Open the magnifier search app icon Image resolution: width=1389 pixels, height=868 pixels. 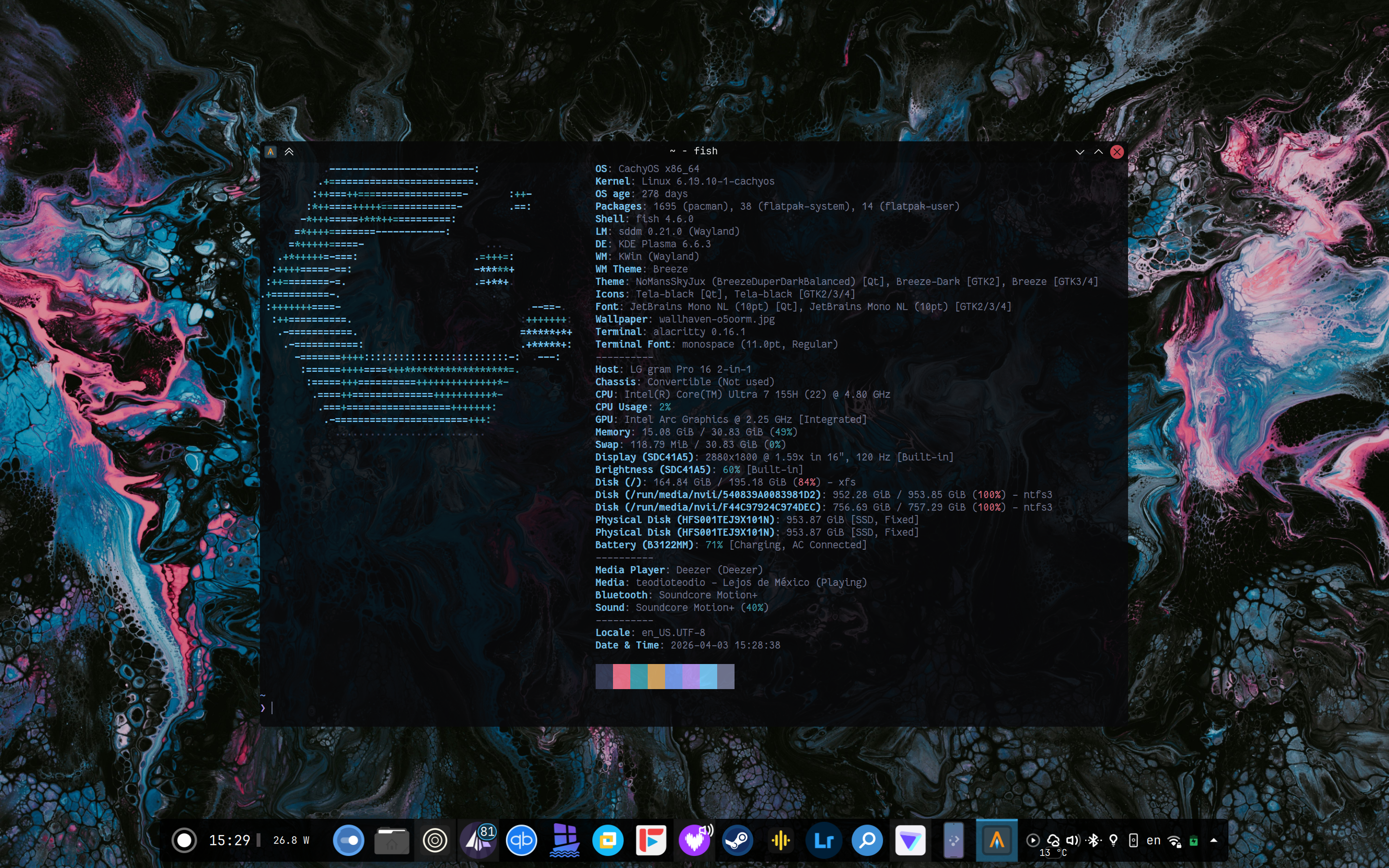867,841
